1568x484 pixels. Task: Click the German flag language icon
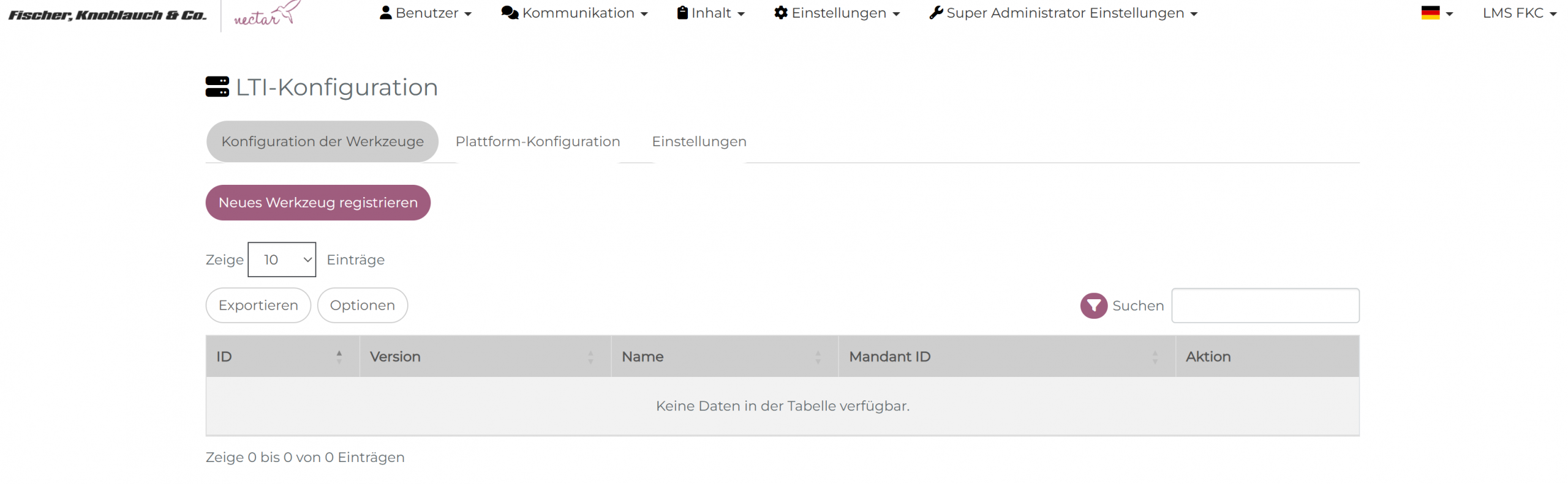point(1430,13)
